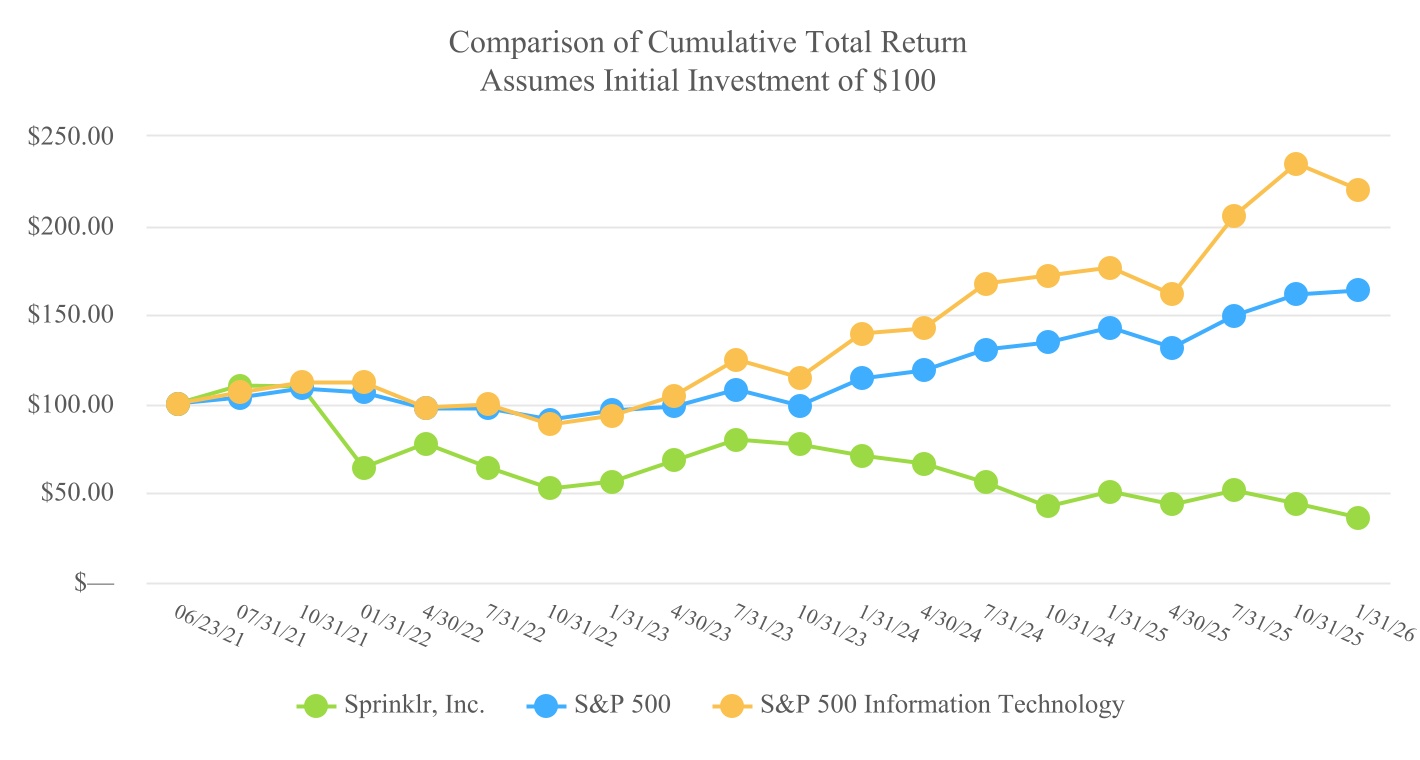
Task: Select the Sprinklr data point at 01/31/22
Action: tap(364, 468)
